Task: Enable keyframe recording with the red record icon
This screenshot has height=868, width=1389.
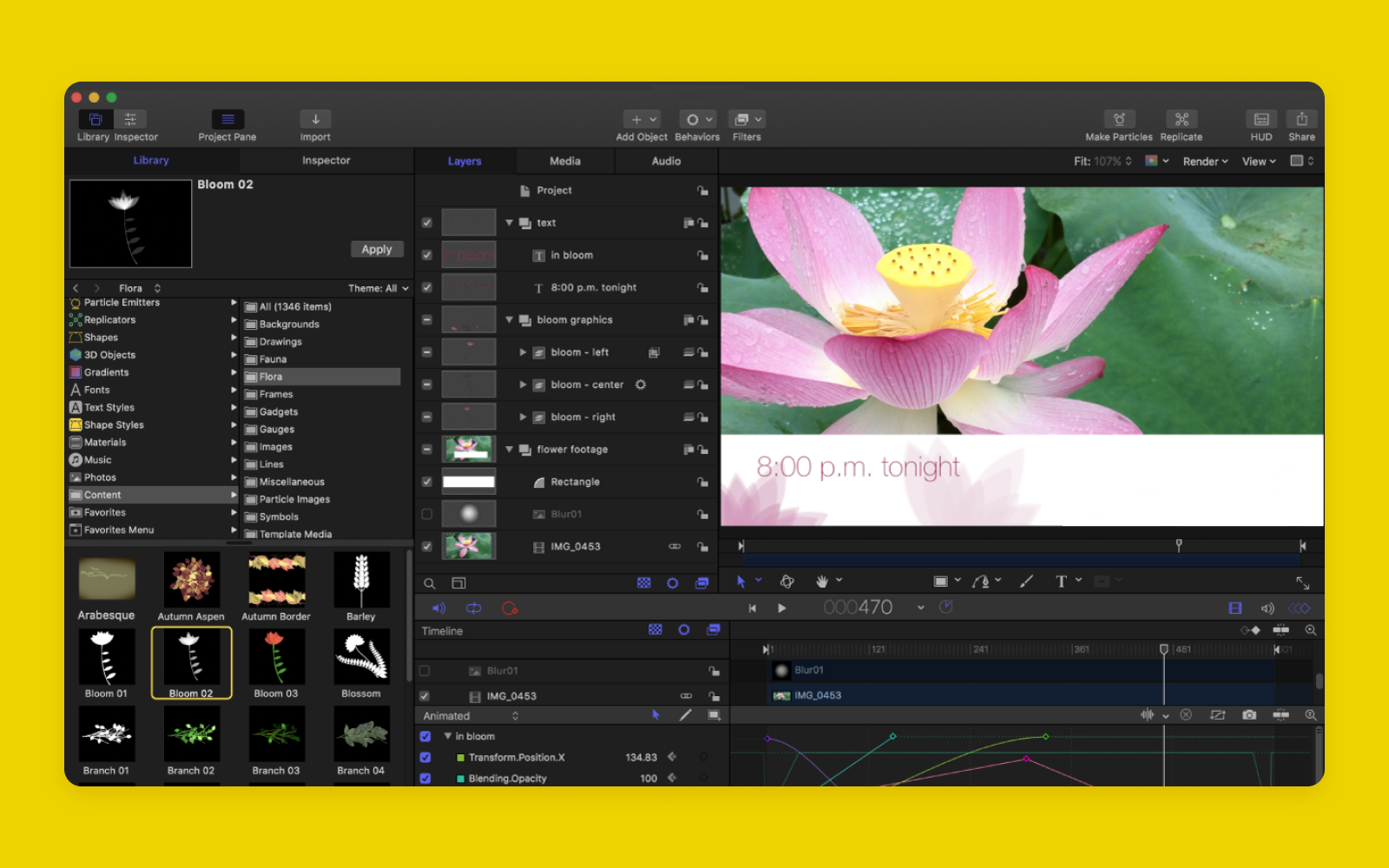Action: click(510, 608)
